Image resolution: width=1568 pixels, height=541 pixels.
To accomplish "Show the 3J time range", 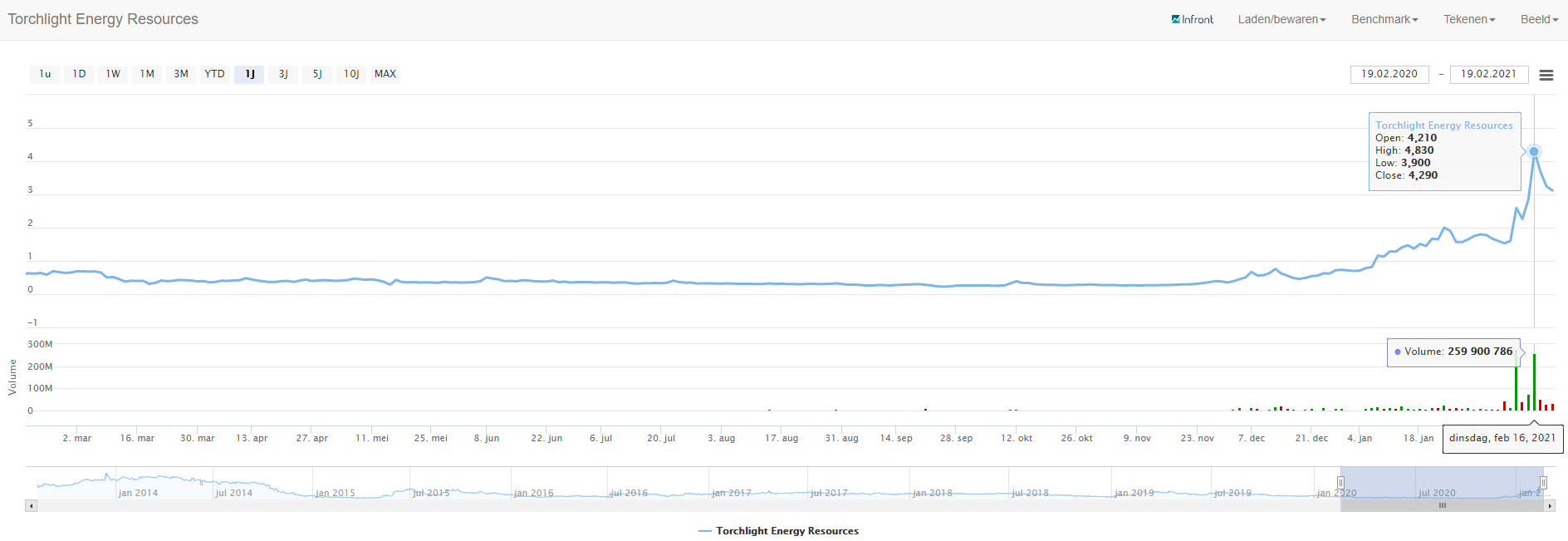I will point(283,74).
